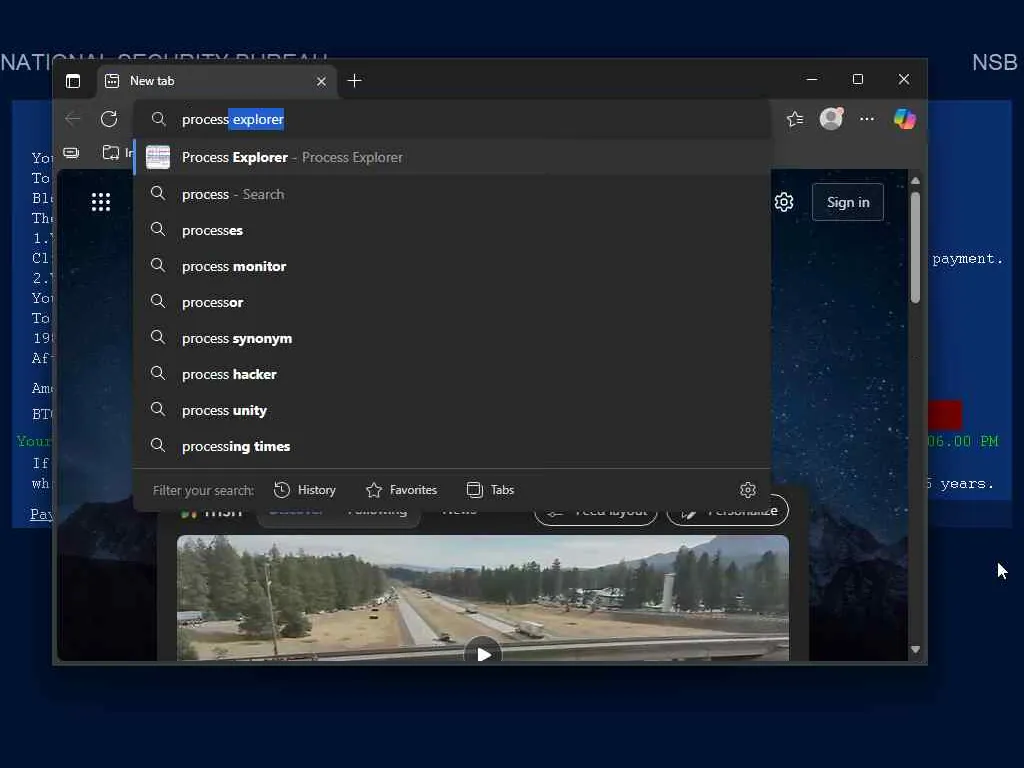Click the Process Explorer app thumbnail icon

pyautogui.click(x=158, y=157)
